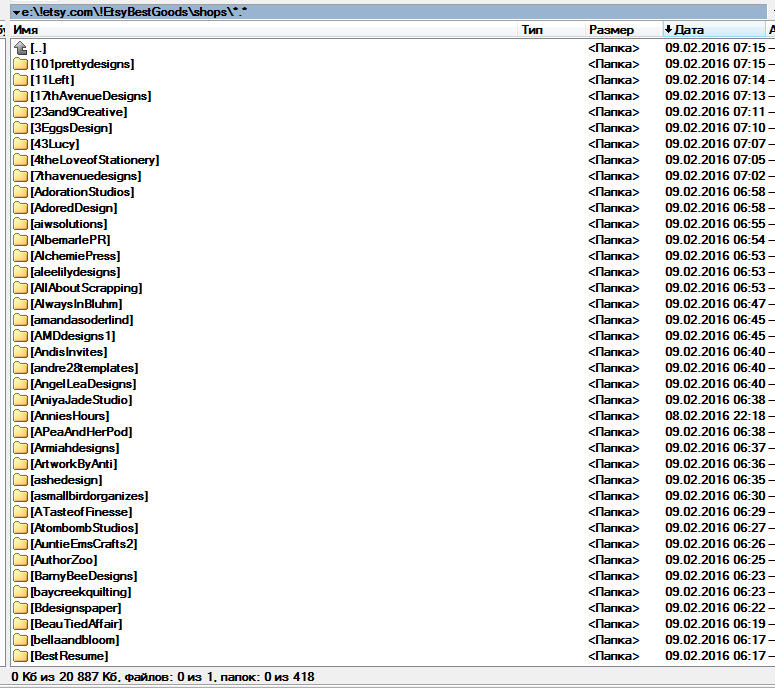775x695 pixels.
Task: Click the AdoredDesign folder icon
Action: click(x=20, y=208)
